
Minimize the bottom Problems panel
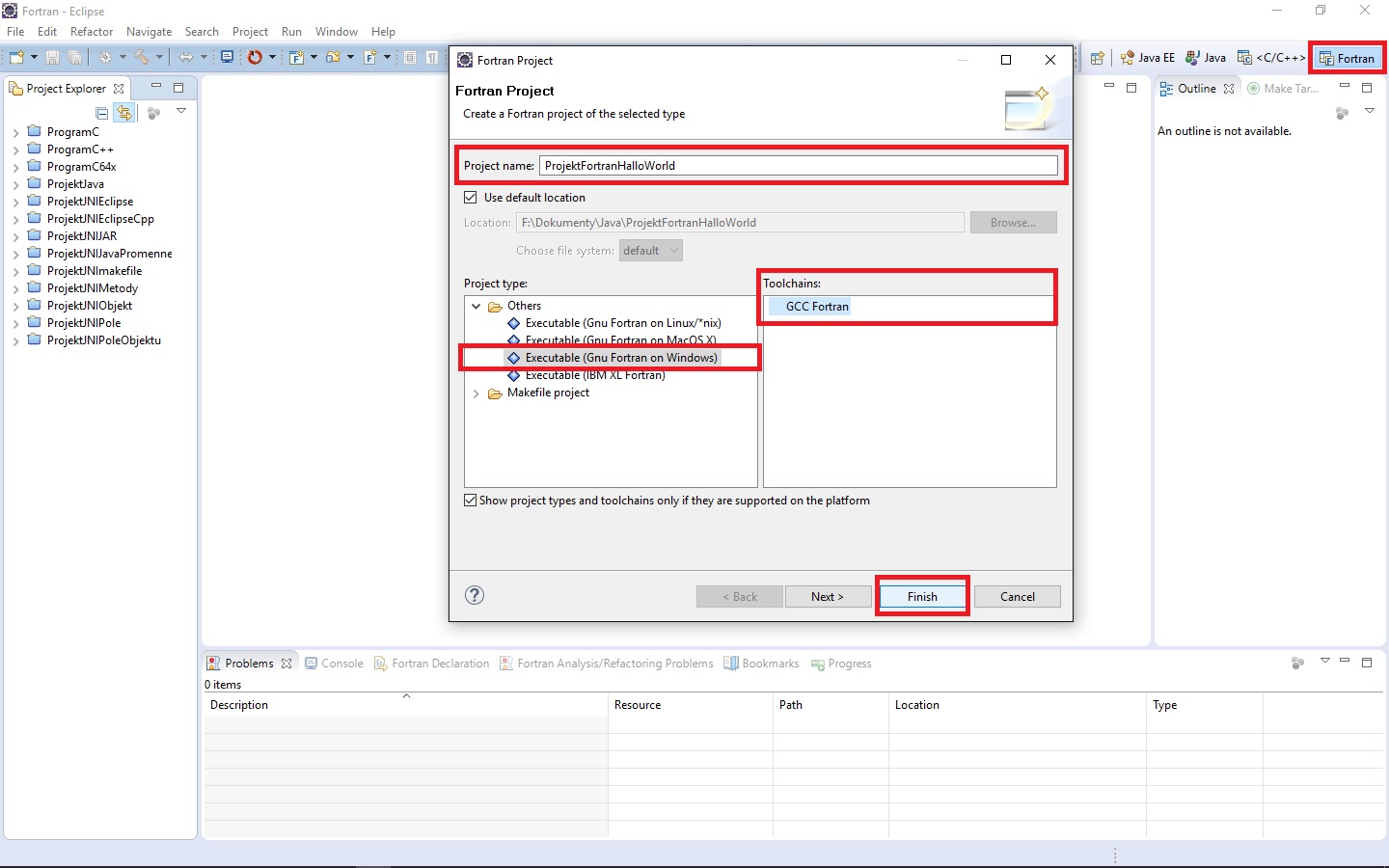click(x=1345, y=662)
